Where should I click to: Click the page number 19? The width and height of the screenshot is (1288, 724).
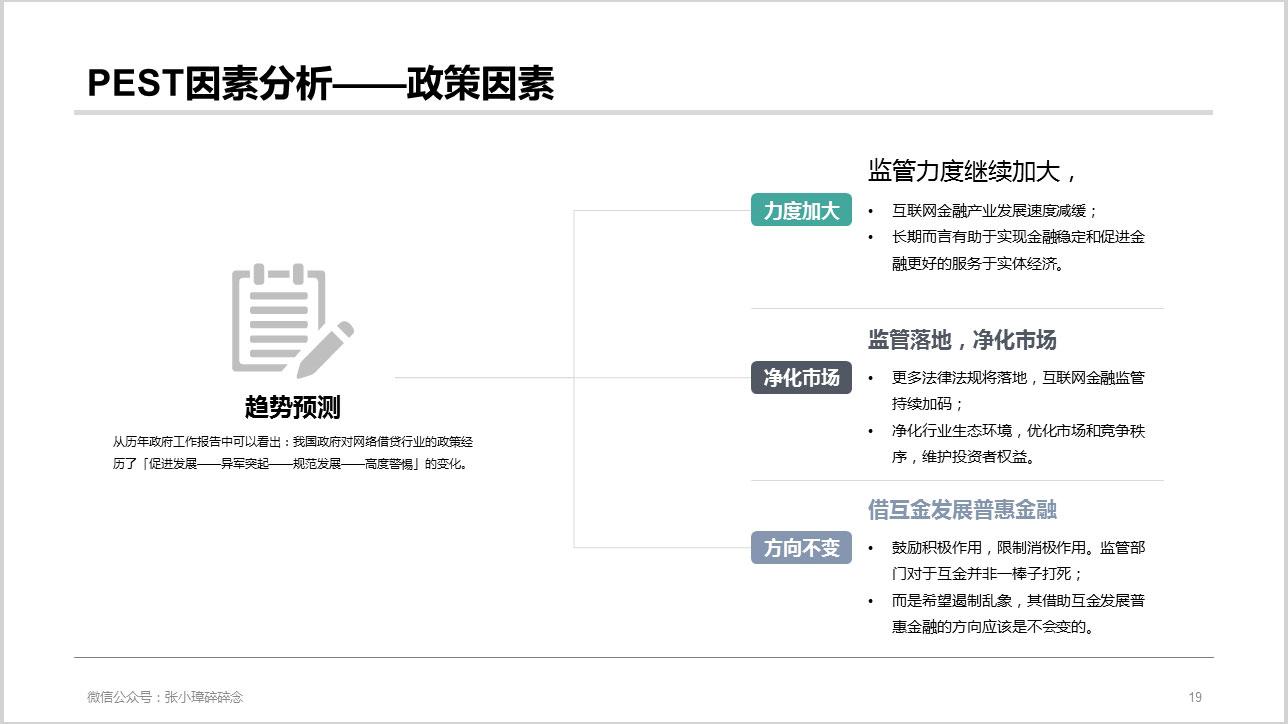(1195, 697)
